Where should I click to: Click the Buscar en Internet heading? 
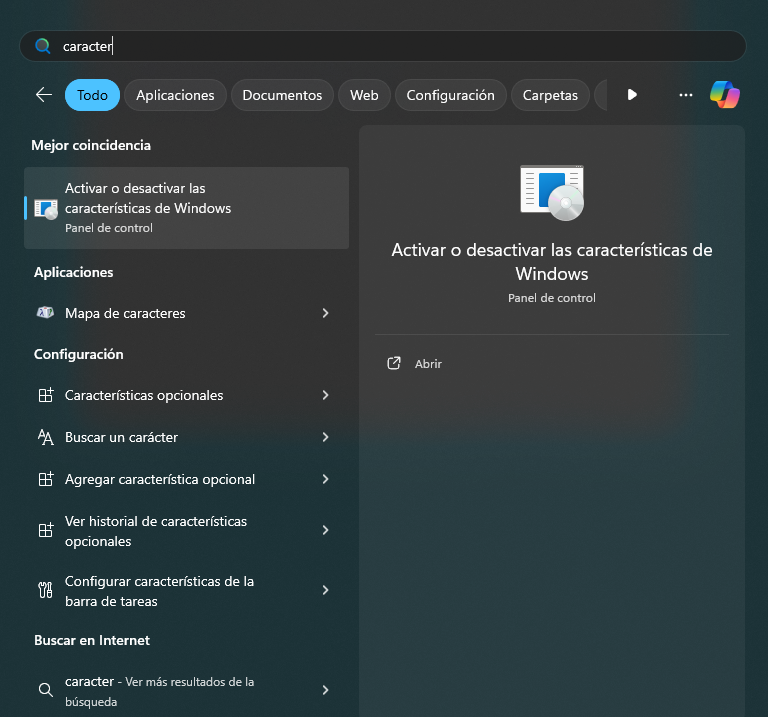tap(92, 640)
